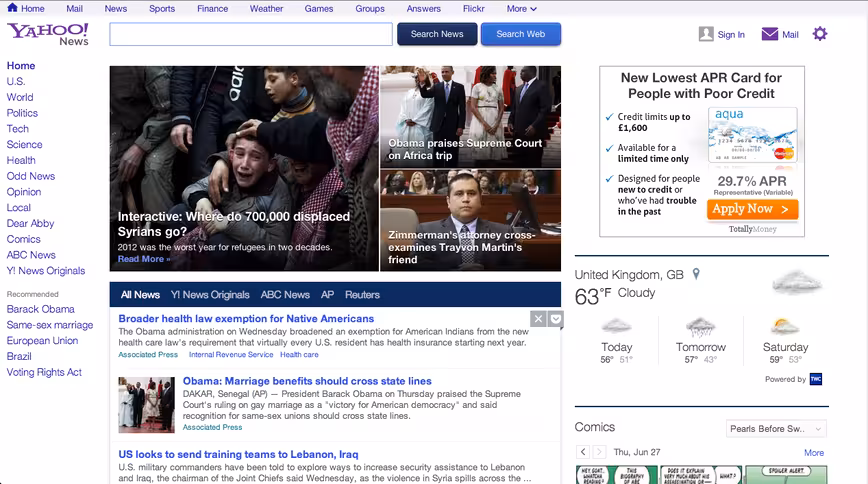Open recommended topic Voting Rights Act

[x=44, y=372]
